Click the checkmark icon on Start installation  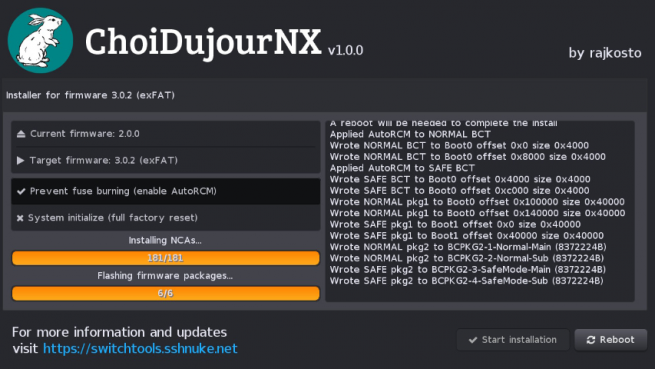473,340
